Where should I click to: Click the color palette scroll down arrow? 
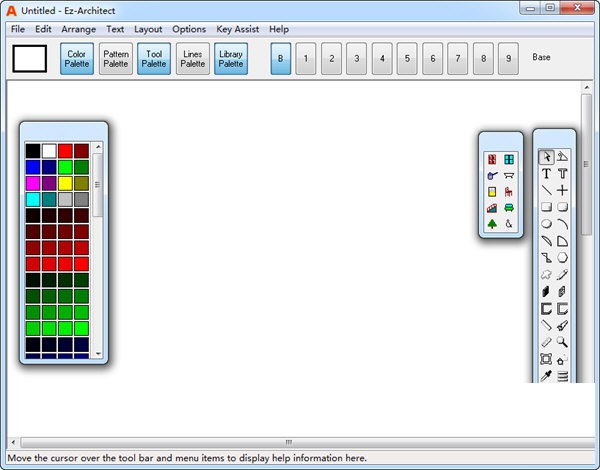pyautogui.click(x=98, y=353)
